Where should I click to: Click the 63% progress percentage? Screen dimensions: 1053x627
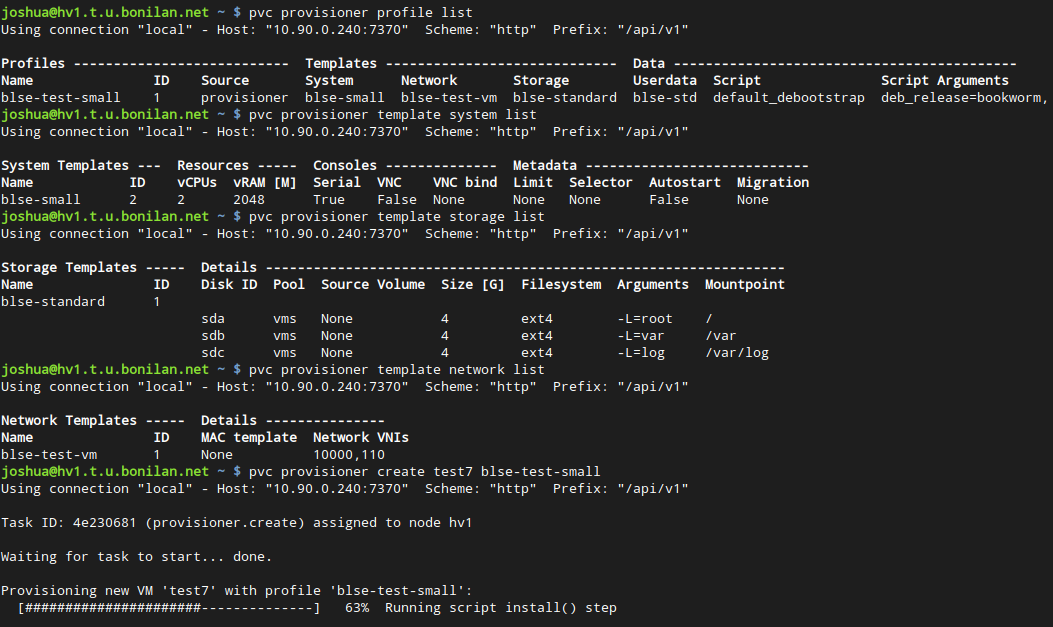[x=357, y=608]
